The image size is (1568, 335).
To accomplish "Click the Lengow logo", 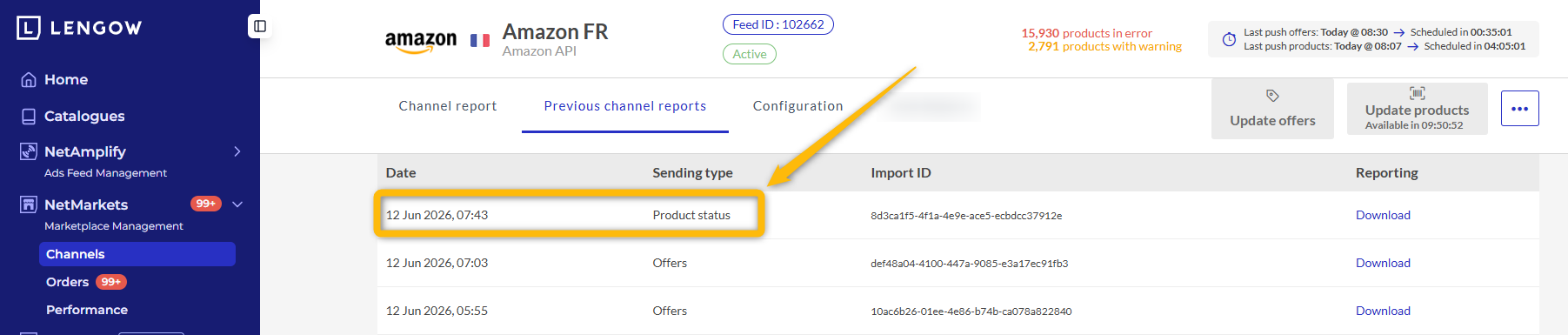I will pos(79,28).
